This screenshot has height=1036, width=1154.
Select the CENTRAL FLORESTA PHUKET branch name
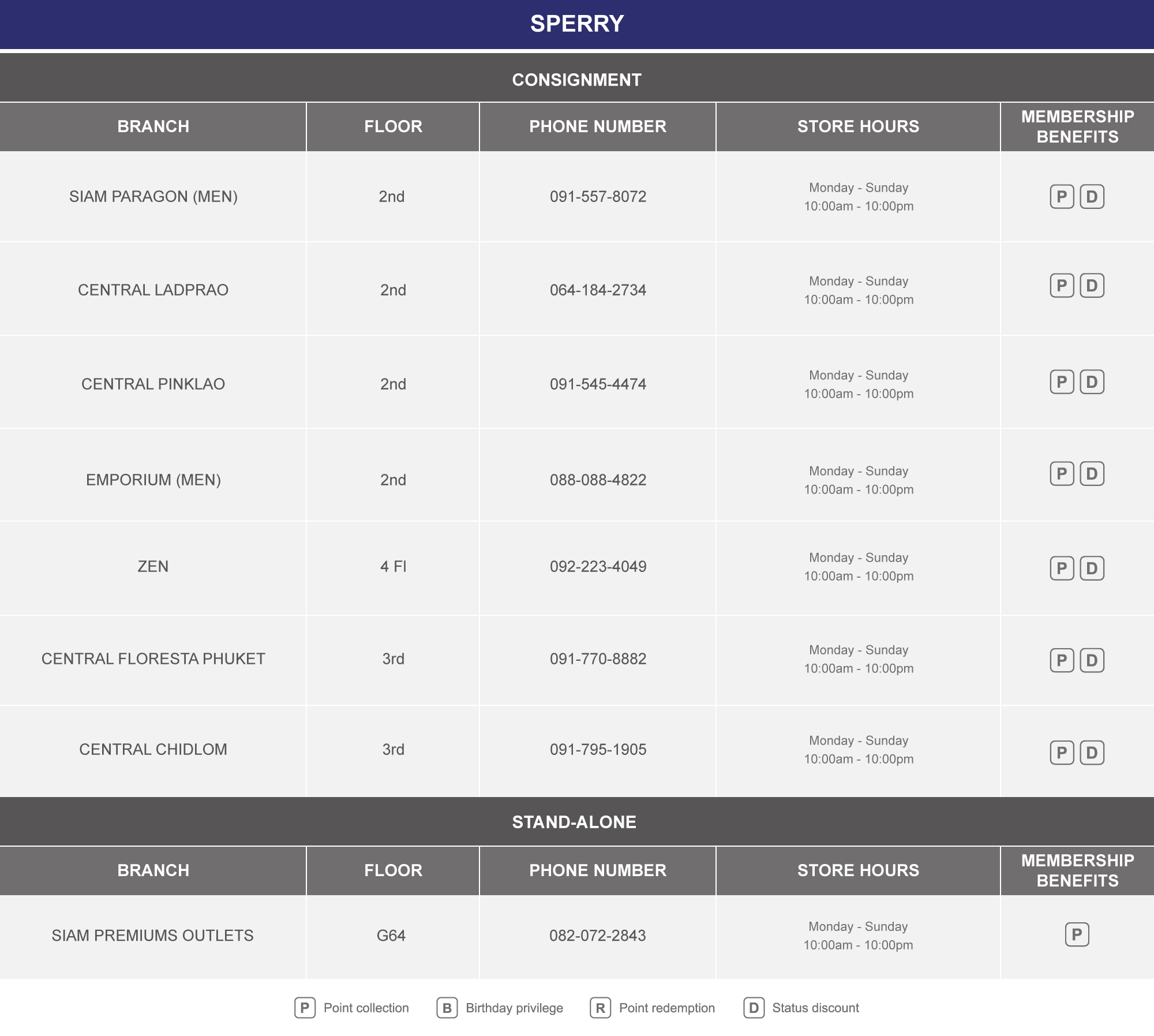pos(153,659)
